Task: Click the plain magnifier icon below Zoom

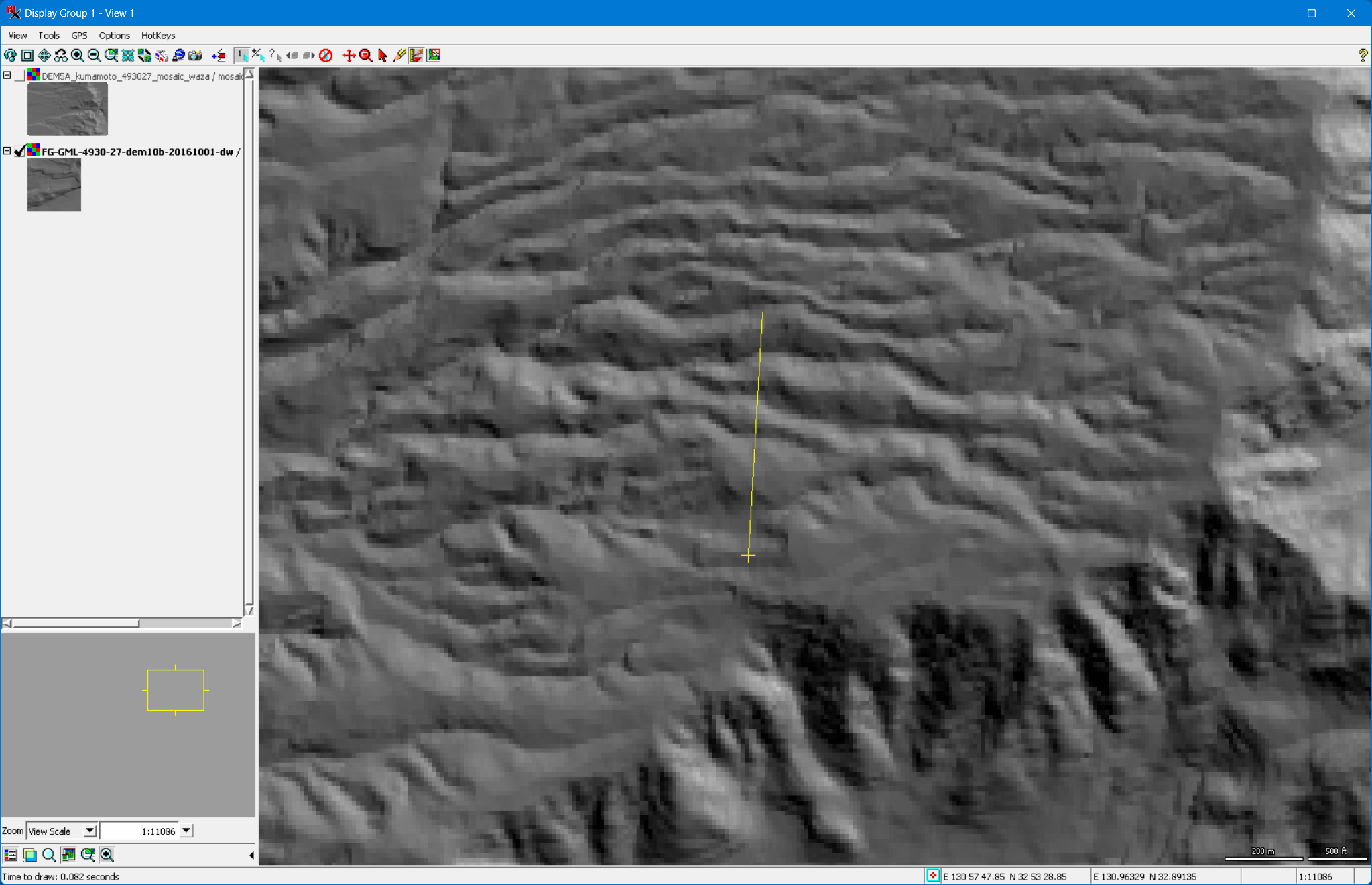Action: click(x=49, y=855)
